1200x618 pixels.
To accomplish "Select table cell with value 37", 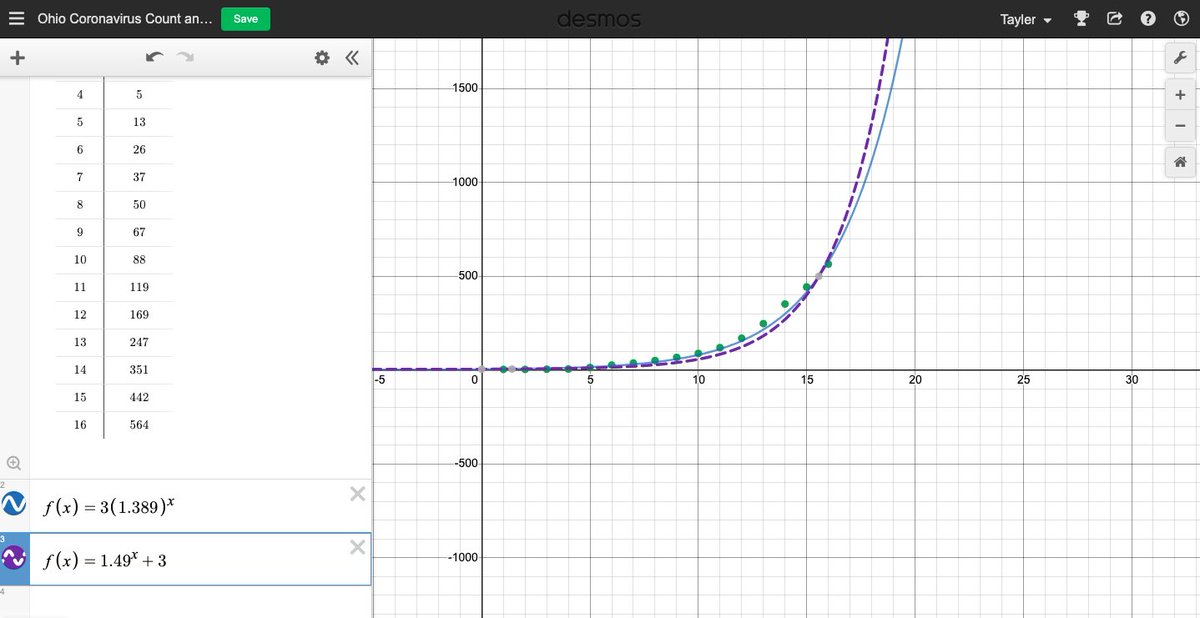I will click(x=139, y=177).
